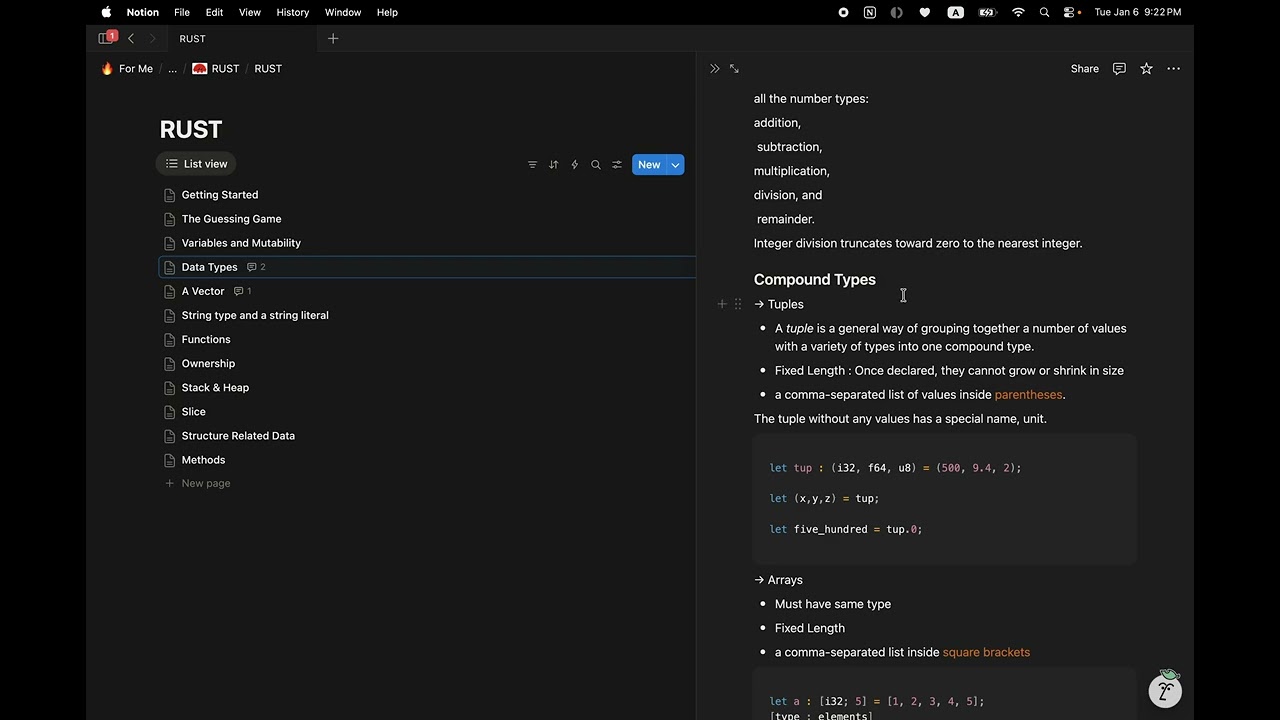This screenshot has width=1280, height=720.
Task: Open the Notion AI assistant avatar
Action: coord(1165,689)
